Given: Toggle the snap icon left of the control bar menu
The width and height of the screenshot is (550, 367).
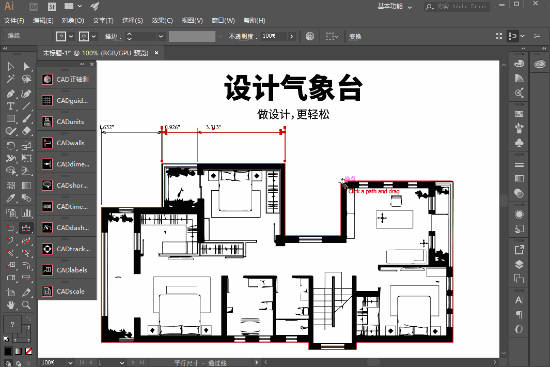Looking at the screenshot, I should tap(513, 36).
